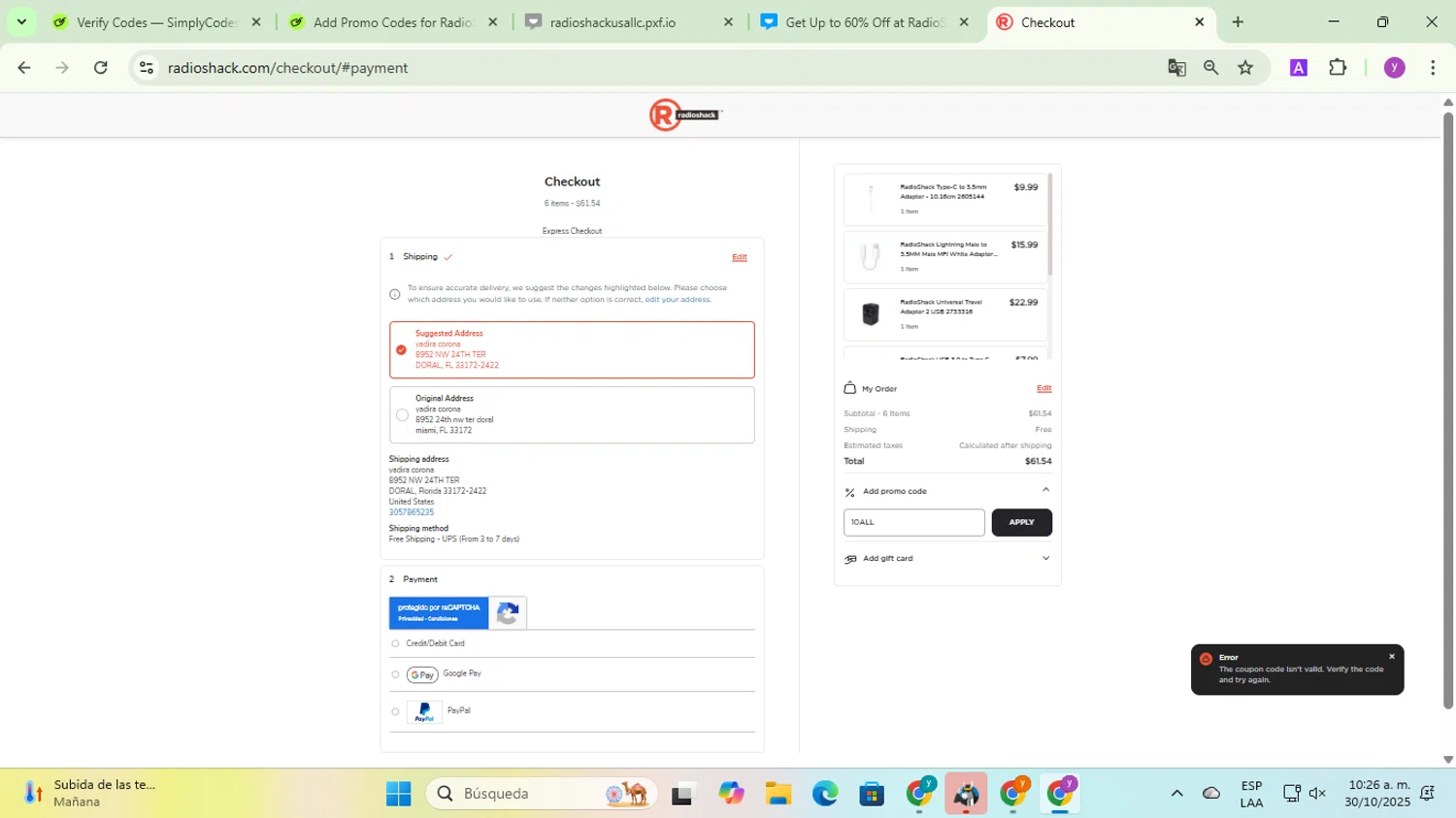Click the shipping phone number 3057865235
Viewport: 1456px width, 818px height.
[412, 512]
